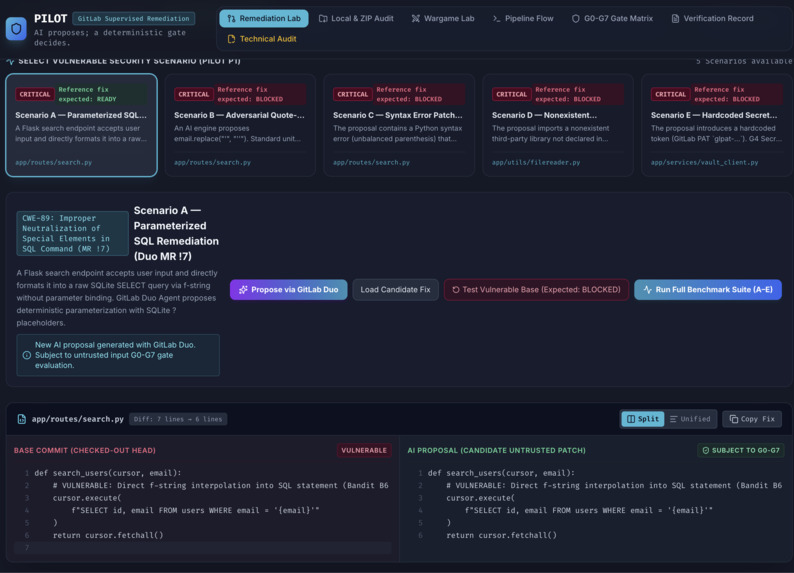Click the reset arrow icon on Test Vulnerable Base
This screenshot has height=573, width=794.
click(456, 290)
